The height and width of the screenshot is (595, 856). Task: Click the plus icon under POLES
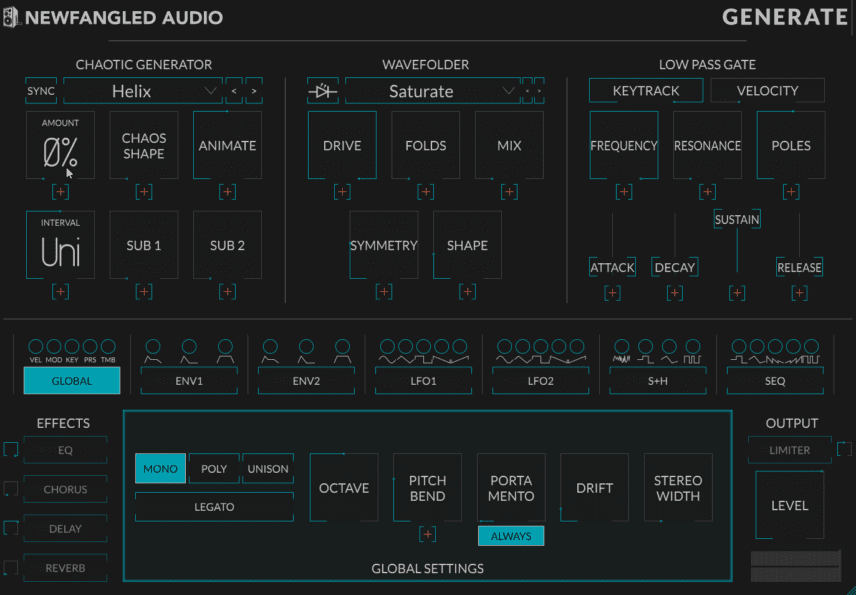click(791, 192)
